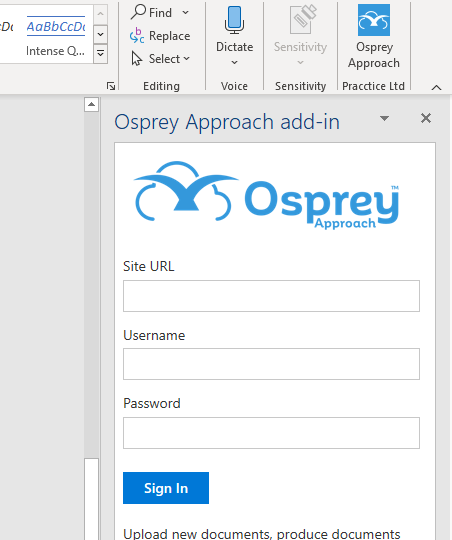Expand the Styles gallery More button
452x540 pixels.
point(101,53)
